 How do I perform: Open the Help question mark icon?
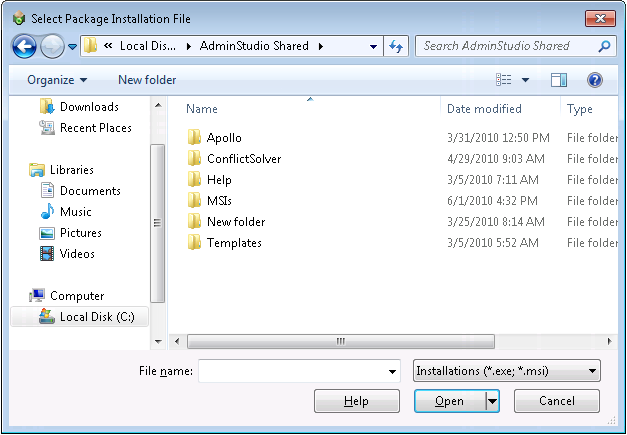pyautogui.click(x=595, y=80)
